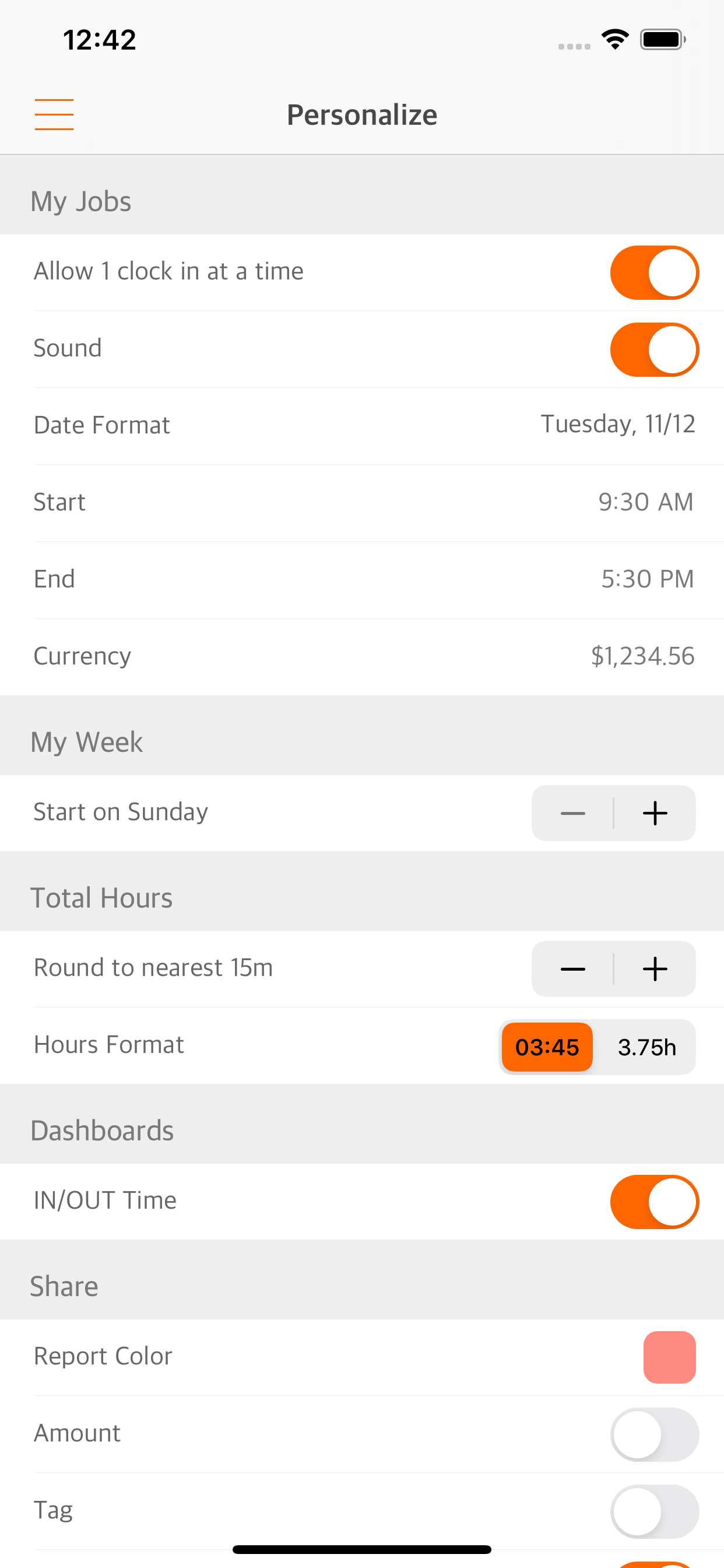Open the Report Color swatch
The height and width of the screenshot is (1568, 724).
[669, 1357]
